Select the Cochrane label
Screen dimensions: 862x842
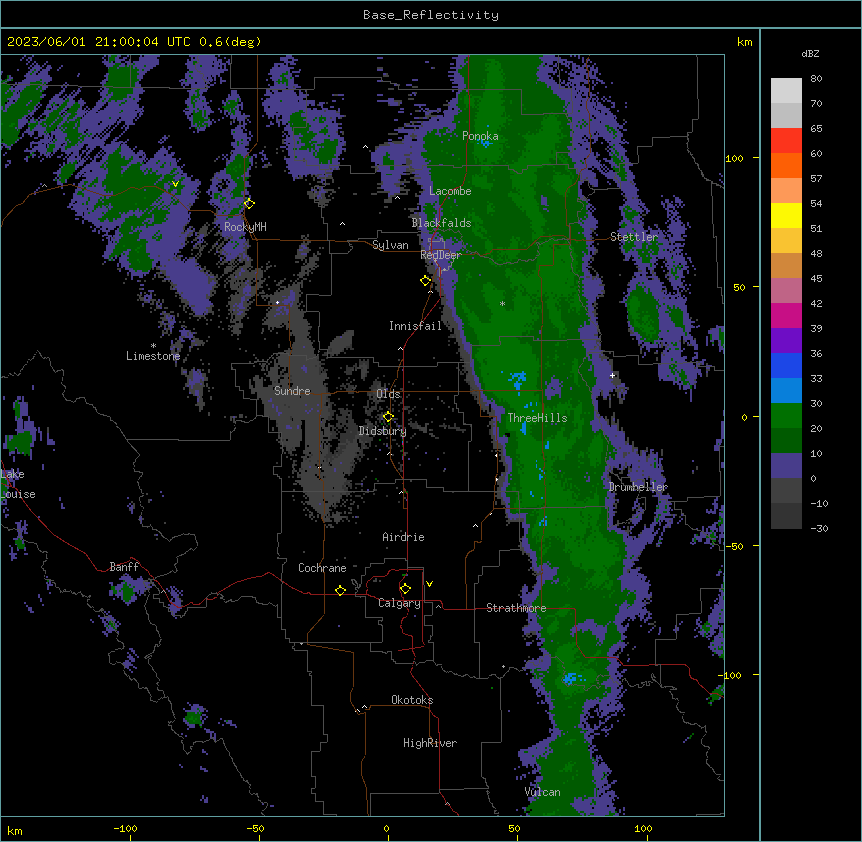(x=322, y=568)
